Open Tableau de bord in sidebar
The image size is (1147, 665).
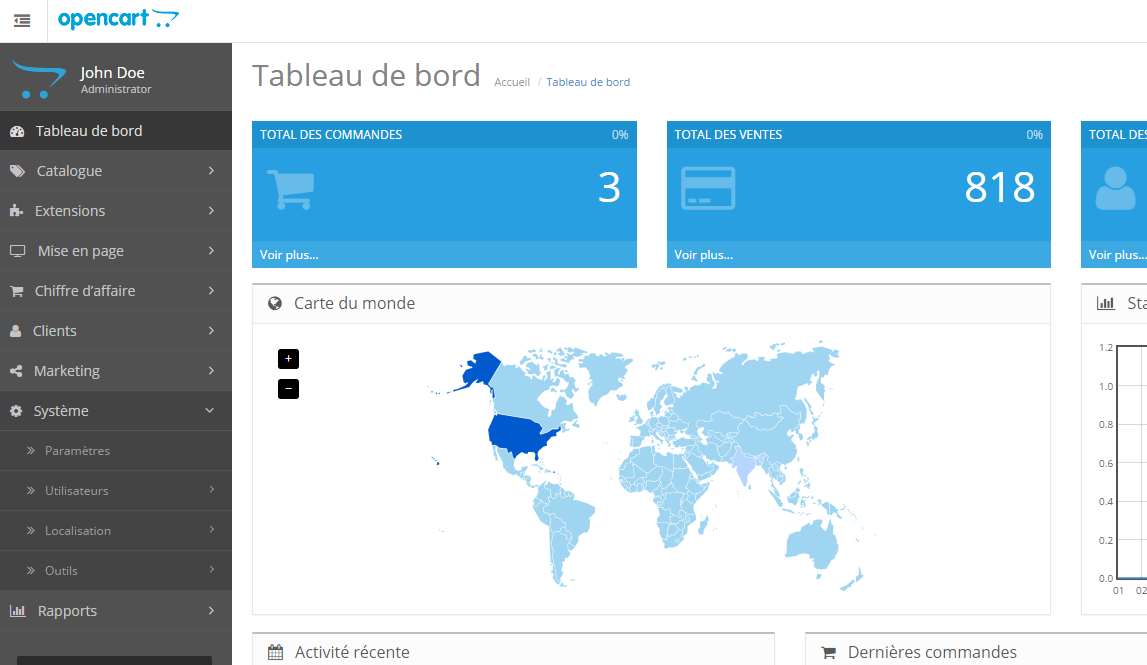click(x=116, y=131)
